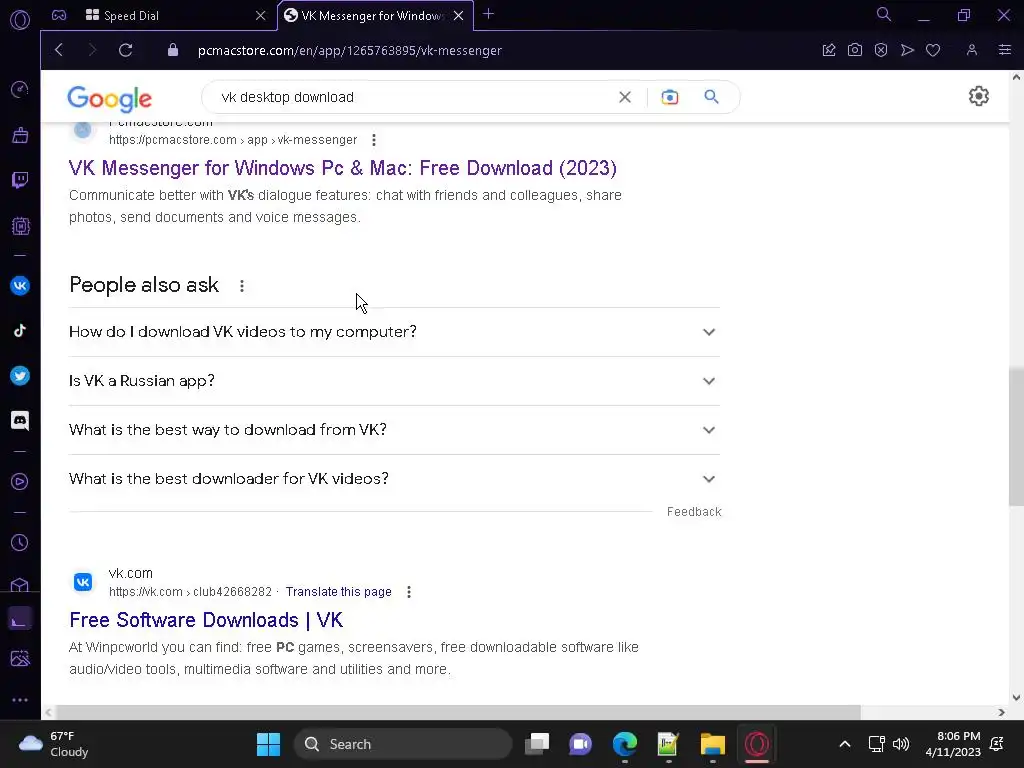The height and width of the screenshot is (768, 1024).
Task: Open the share/edit page icon in address bar
Action: tap(829, 50)
